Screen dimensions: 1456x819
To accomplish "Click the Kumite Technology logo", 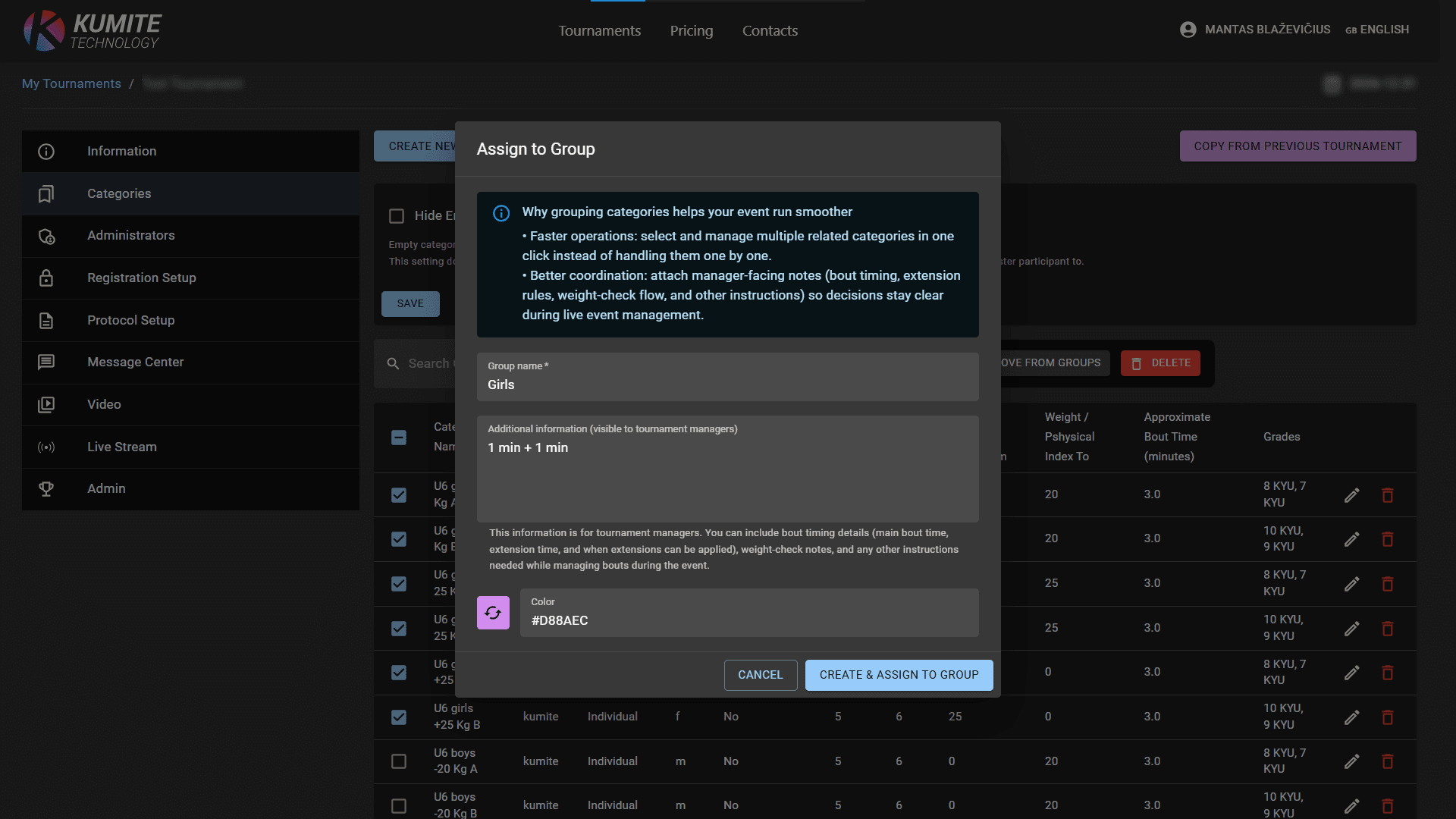I will point(93,31).
